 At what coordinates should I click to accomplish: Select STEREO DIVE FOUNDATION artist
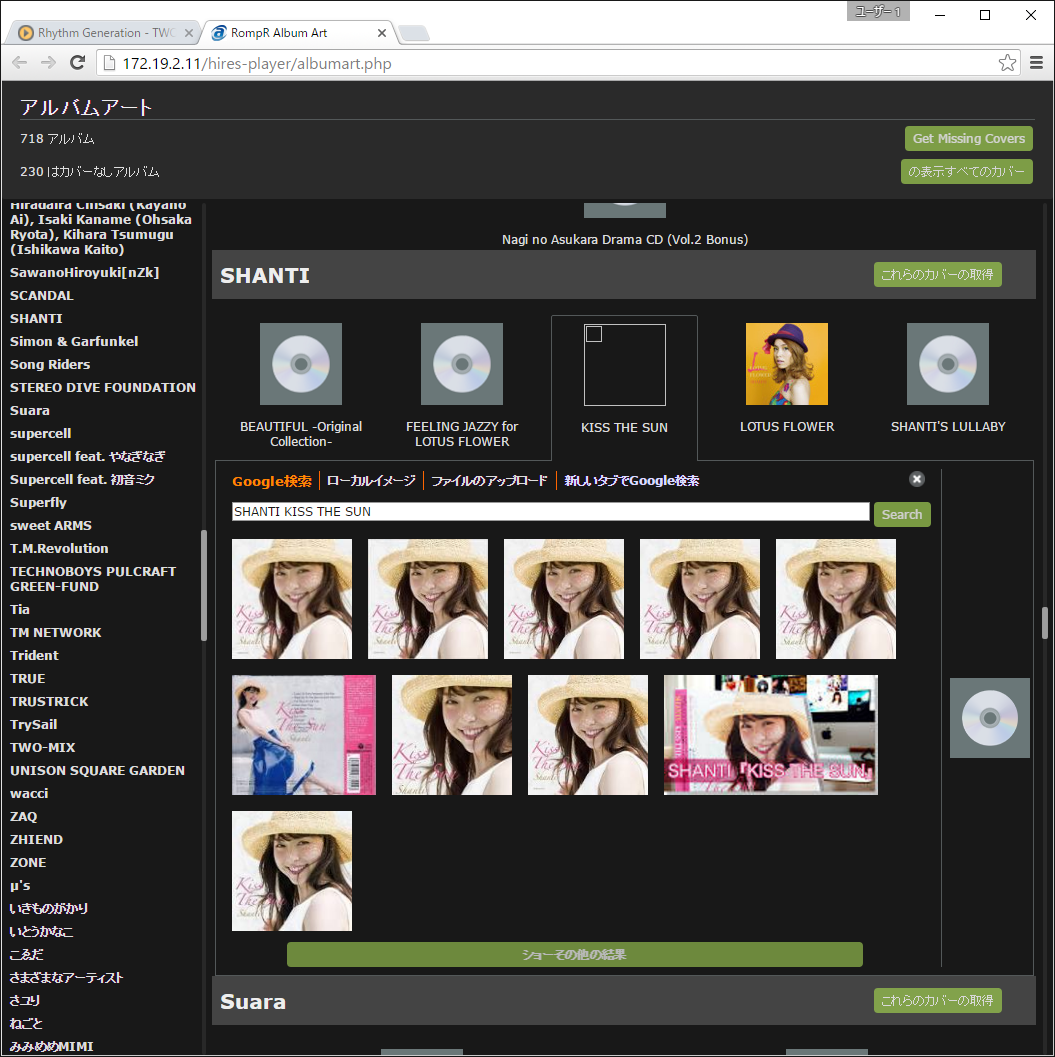pyautogui.click(x=102, y=387)
